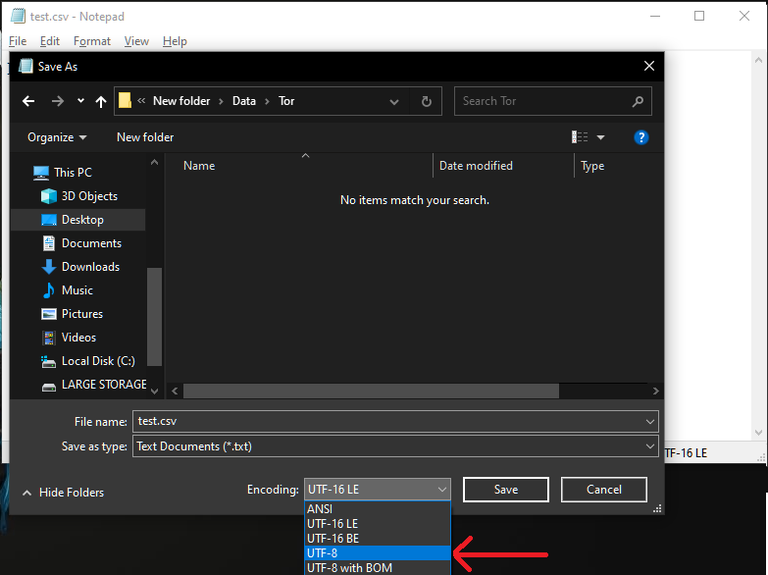This screenshot has width=768, height=575.
Task: Expand the address bar history dropdown
Action: (x=394, y=102)
